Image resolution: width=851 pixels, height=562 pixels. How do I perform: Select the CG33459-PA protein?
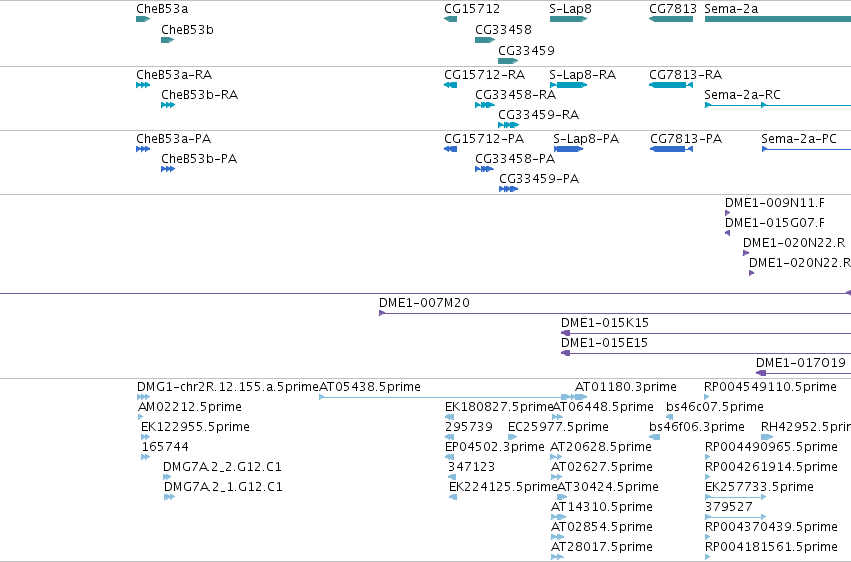click(509, 189)
